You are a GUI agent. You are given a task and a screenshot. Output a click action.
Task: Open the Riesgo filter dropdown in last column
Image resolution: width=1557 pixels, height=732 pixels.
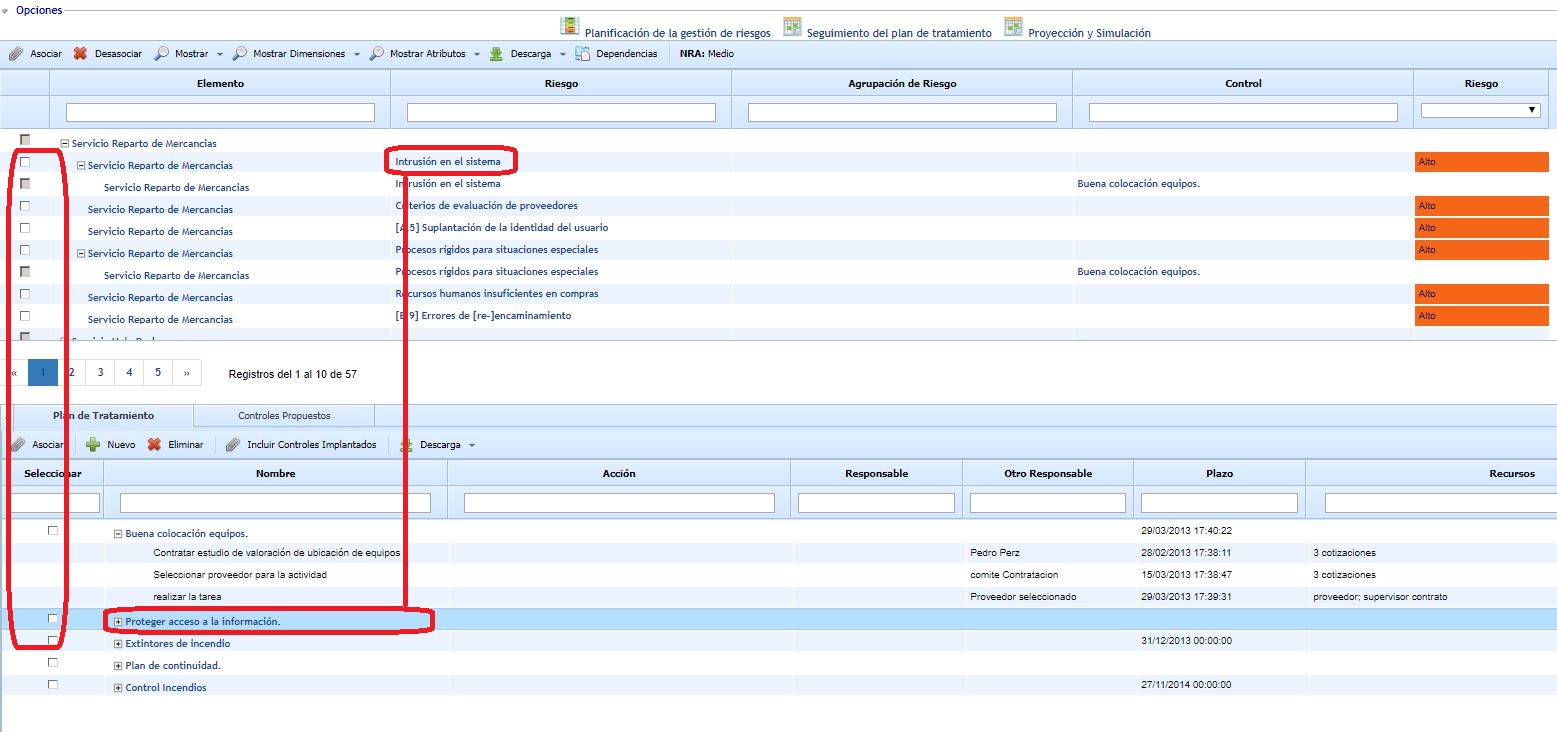(1480, 110)
